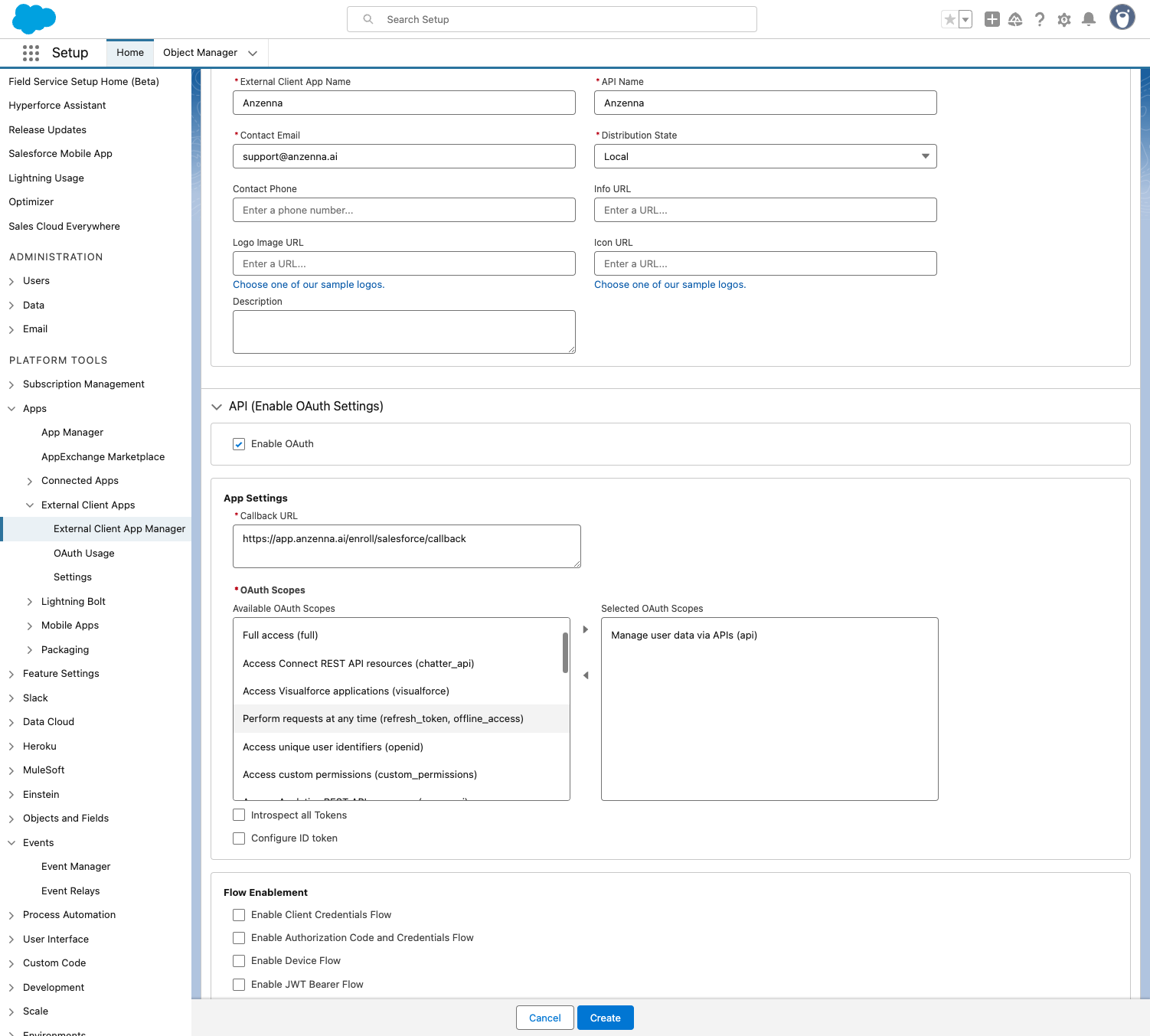Viewport: 1150px width, 1036px height.
Task: Open Global Actions plus icon
Action: pos(992,20)
